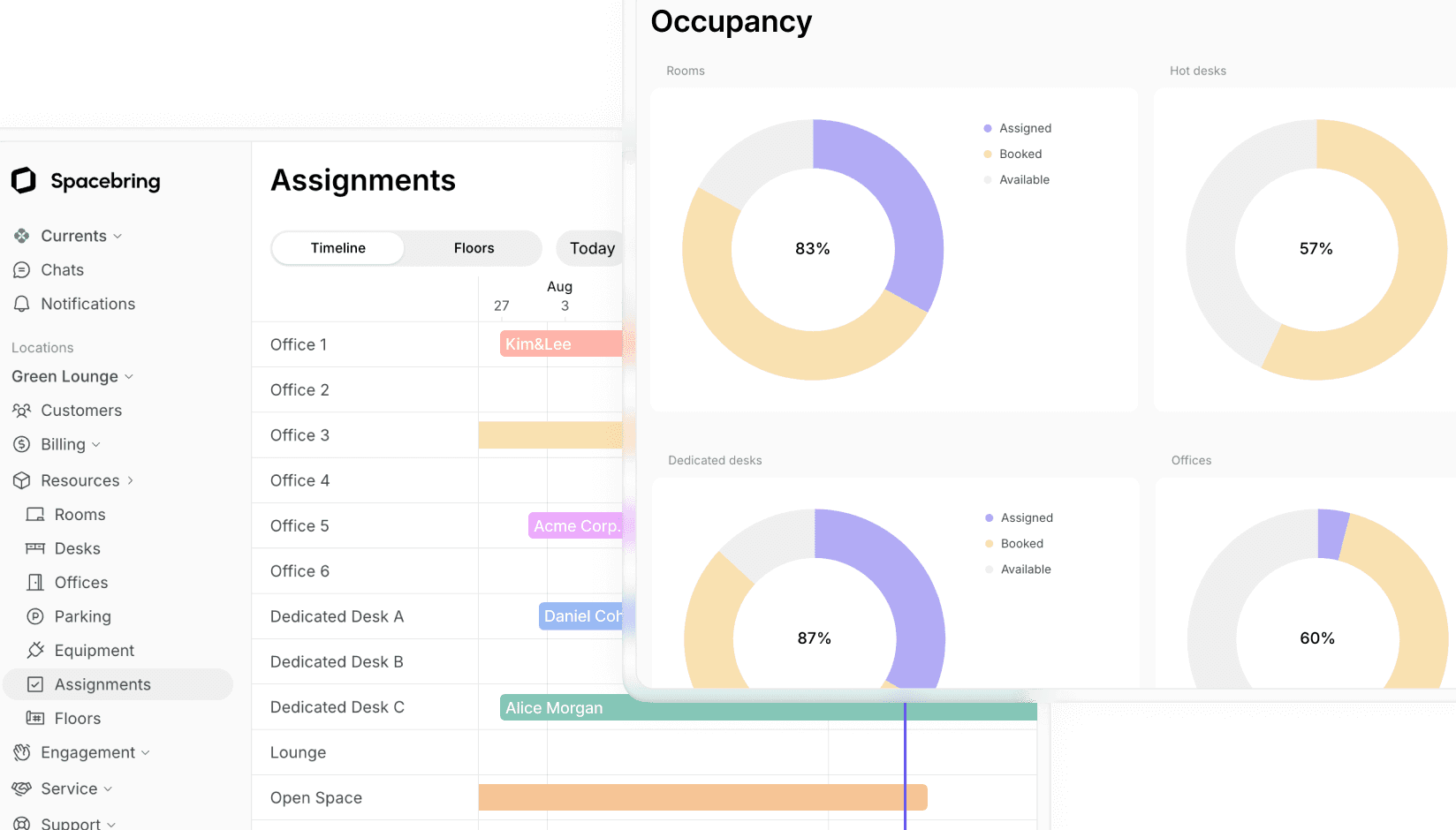Select the Timeline tab
This screenshot has width=1456, height=830.
point(337,248)
